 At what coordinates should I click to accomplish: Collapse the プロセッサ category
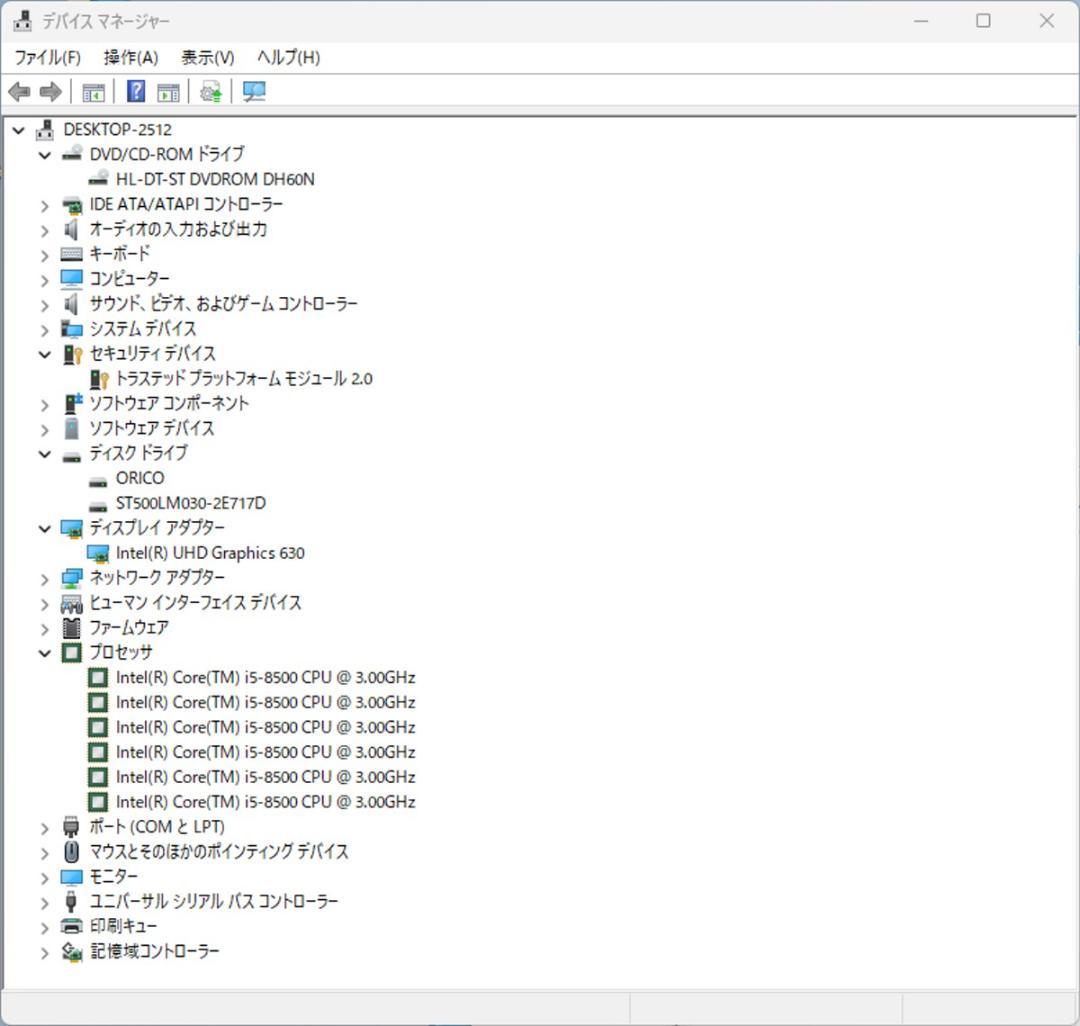tap(44, 652)
